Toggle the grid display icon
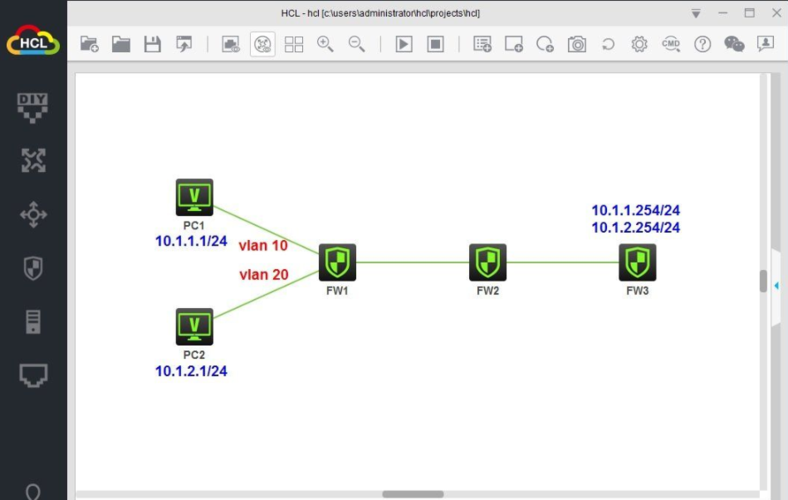 click(294, 44)
